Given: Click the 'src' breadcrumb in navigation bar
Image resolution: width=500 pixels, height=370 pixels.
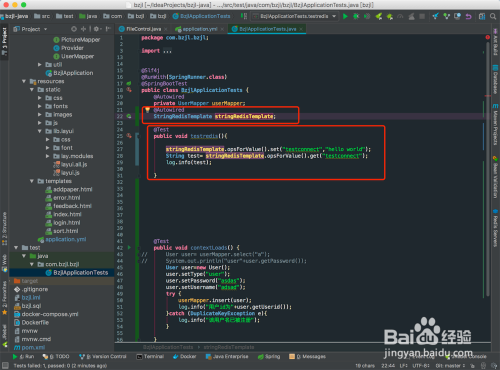Looking at the screenshot, I should 42,16.
